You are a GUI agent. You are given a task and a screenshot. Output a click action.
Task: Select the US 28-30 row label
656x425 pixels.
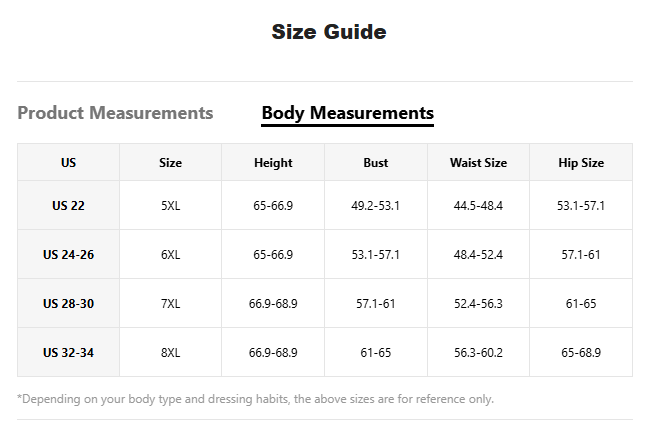click(x=68, y=304)
